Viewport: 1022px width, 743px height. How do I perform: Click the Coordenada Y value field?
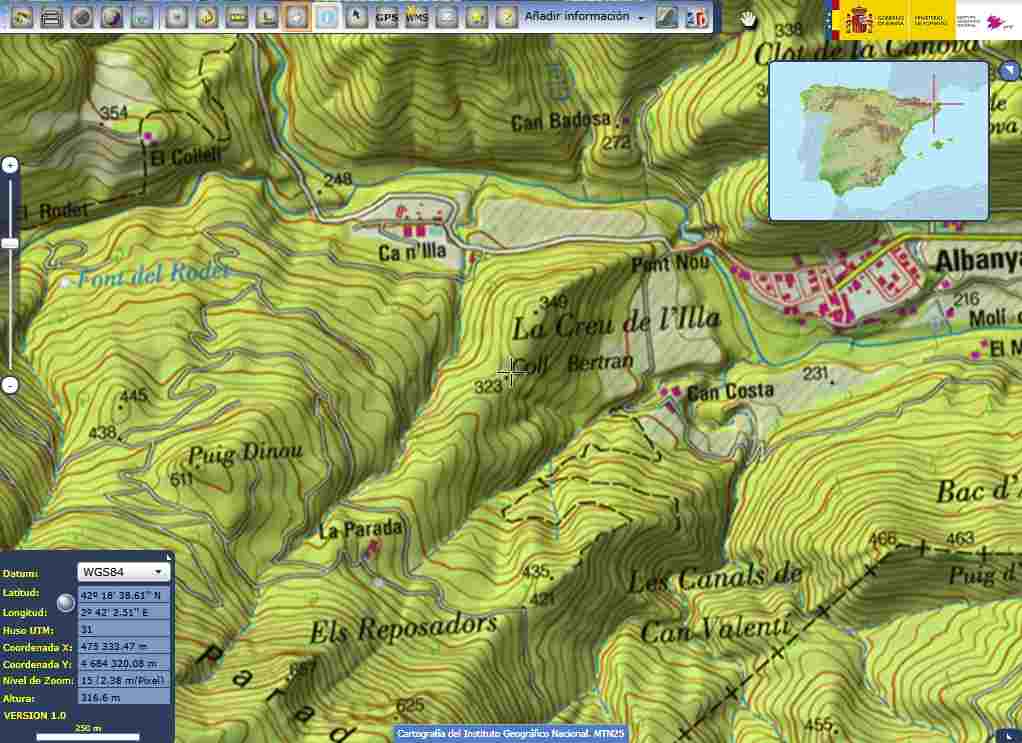pyautogui.click(x=123, y=663)
